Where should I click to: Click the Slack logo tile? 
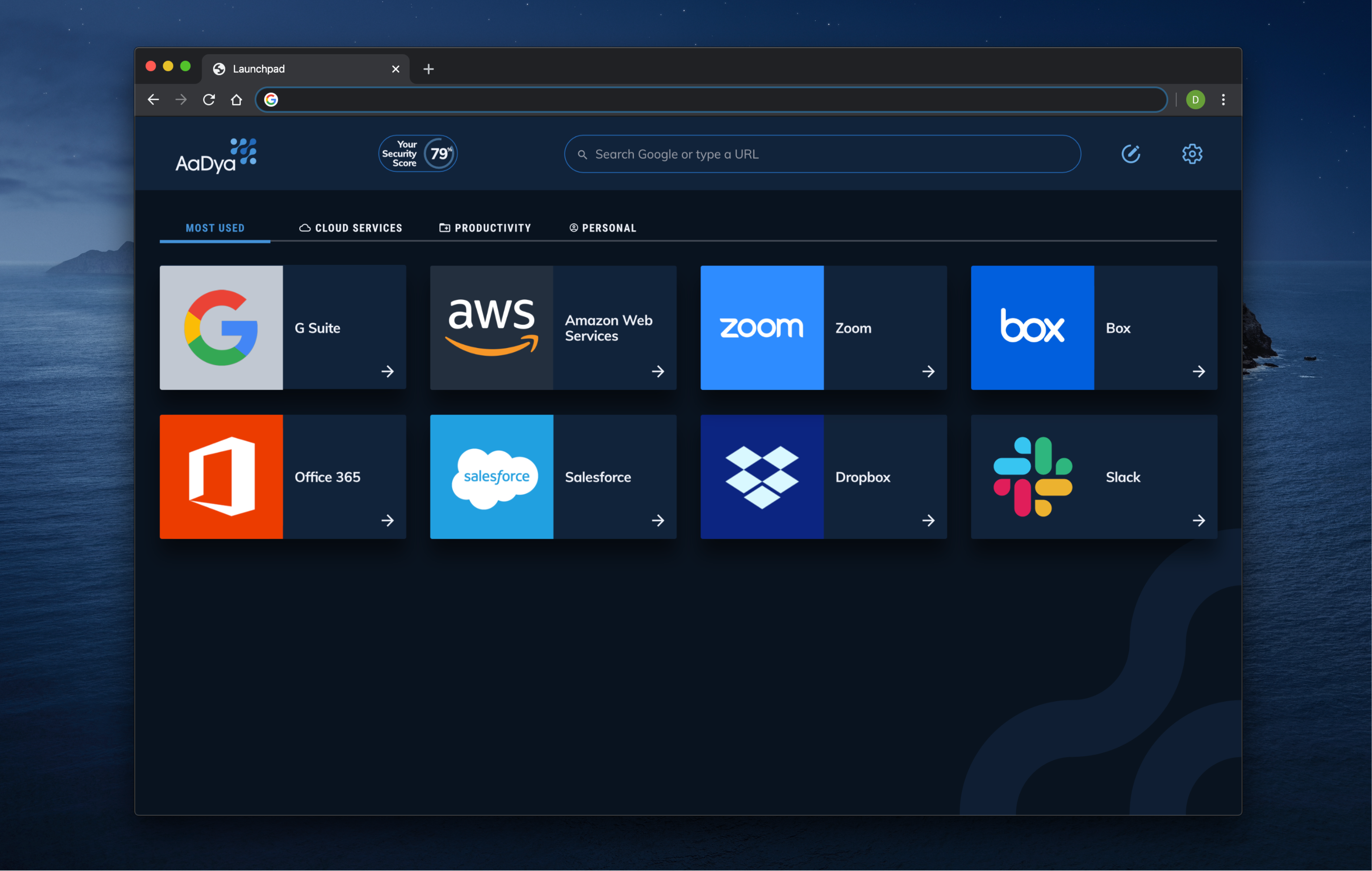click(x=1032, y=476)
